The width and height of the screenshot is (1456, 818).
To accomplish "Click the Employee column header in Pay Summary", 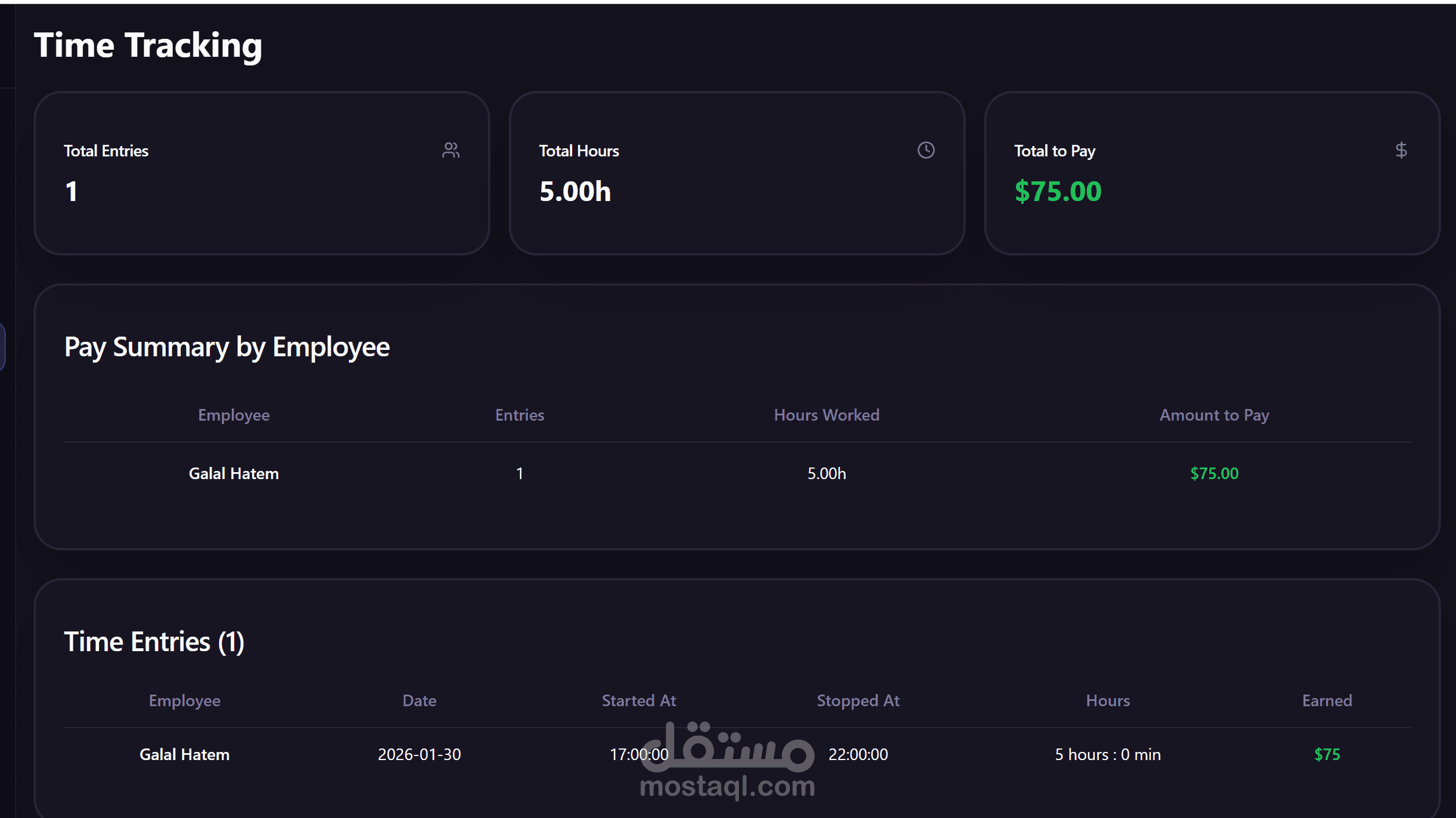I will (234, 415).
